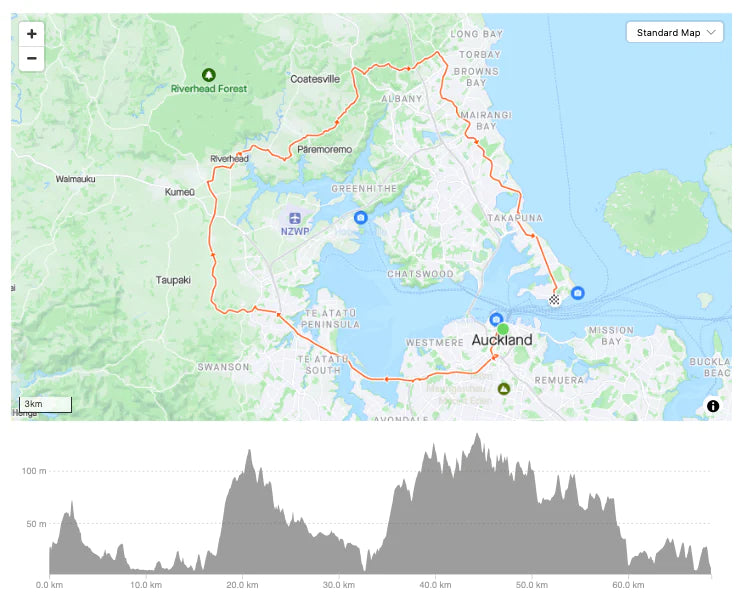
Task: Zoom in with the plus button
Action: tap(32, 34)
